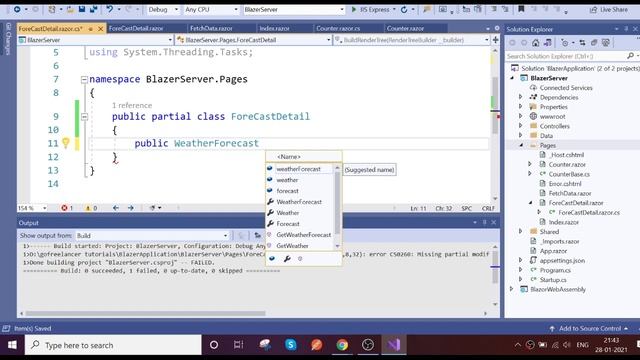
Task: Open BuildRenderTree member dropdown
Action: tap(411, 40)
